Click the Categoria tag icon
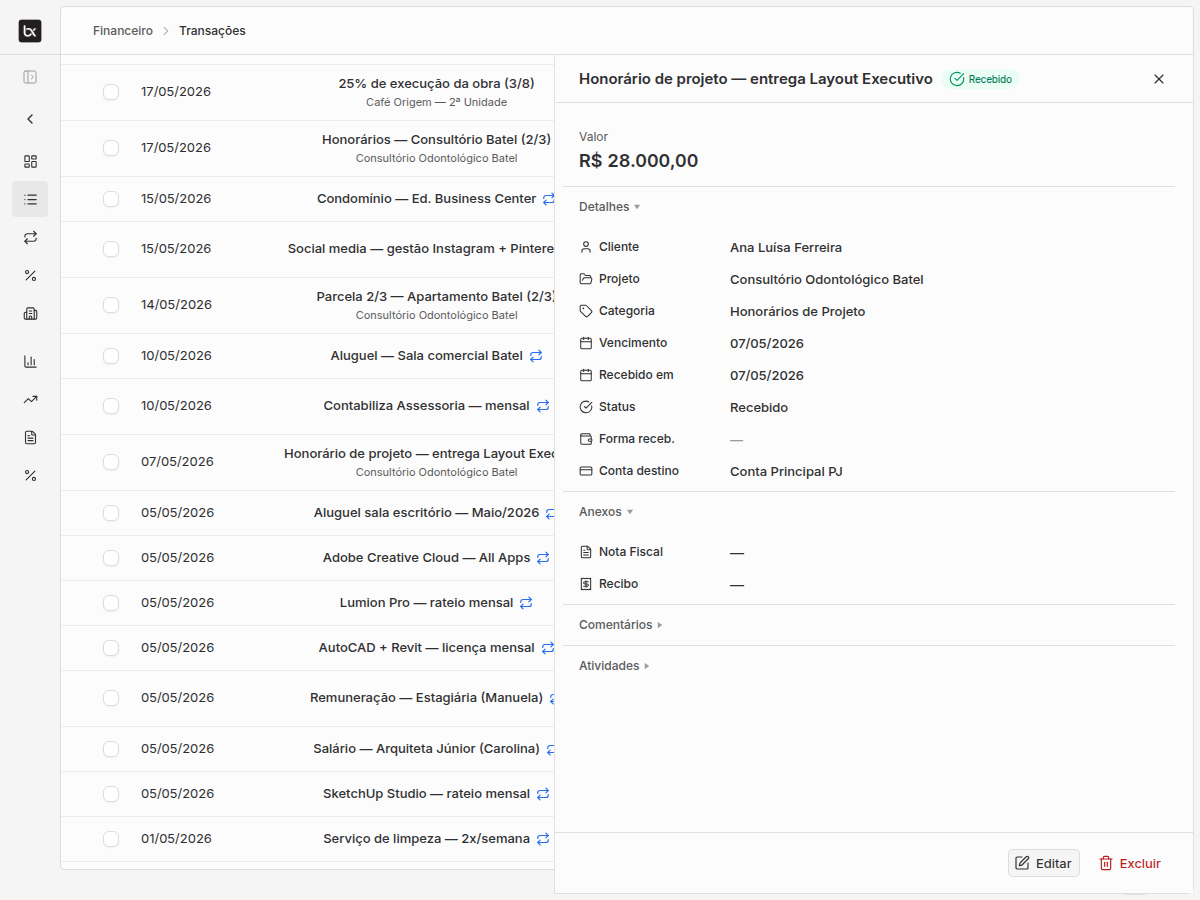1200x900 pixels. (x=586, y=311)
